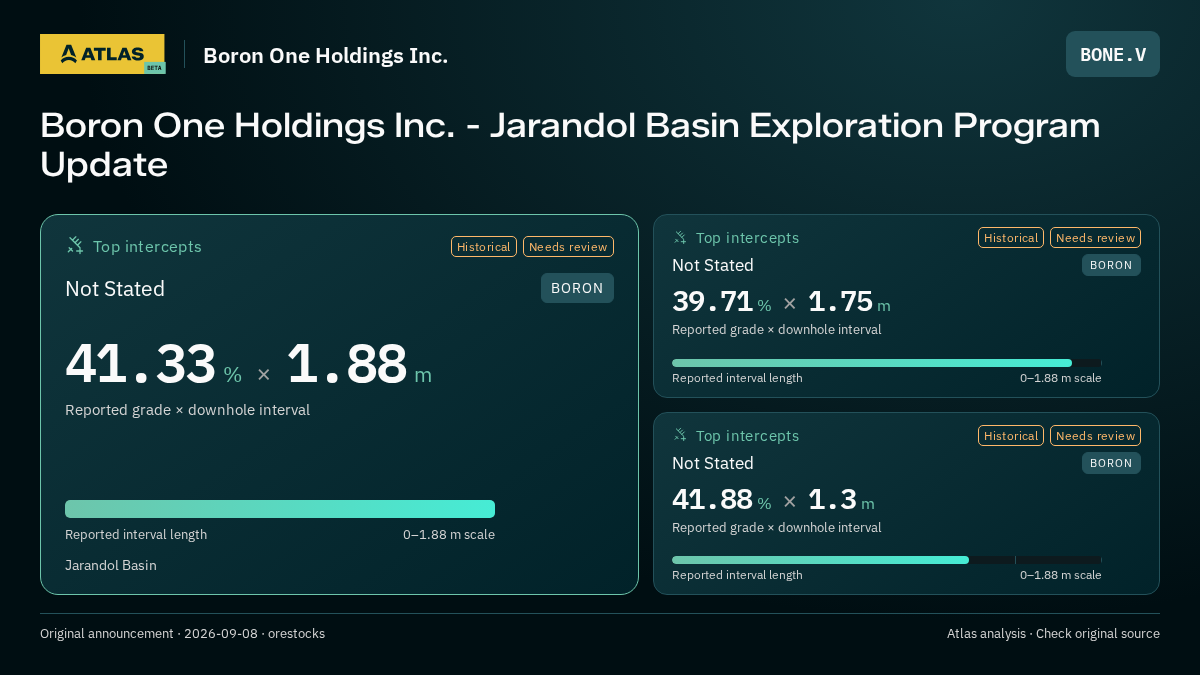Click Top intercepts heading in the 41.88% card

[747, 436]
